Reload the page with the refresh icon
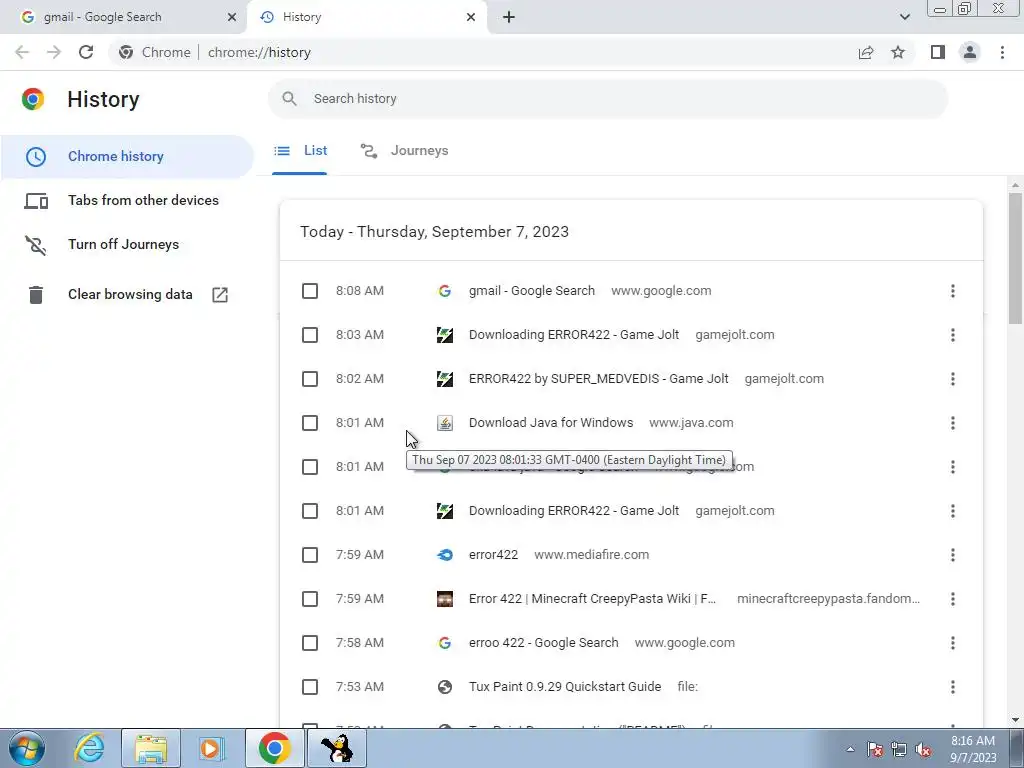The image size is (1024, 768). pyautogui.click(x=86, y=52)
